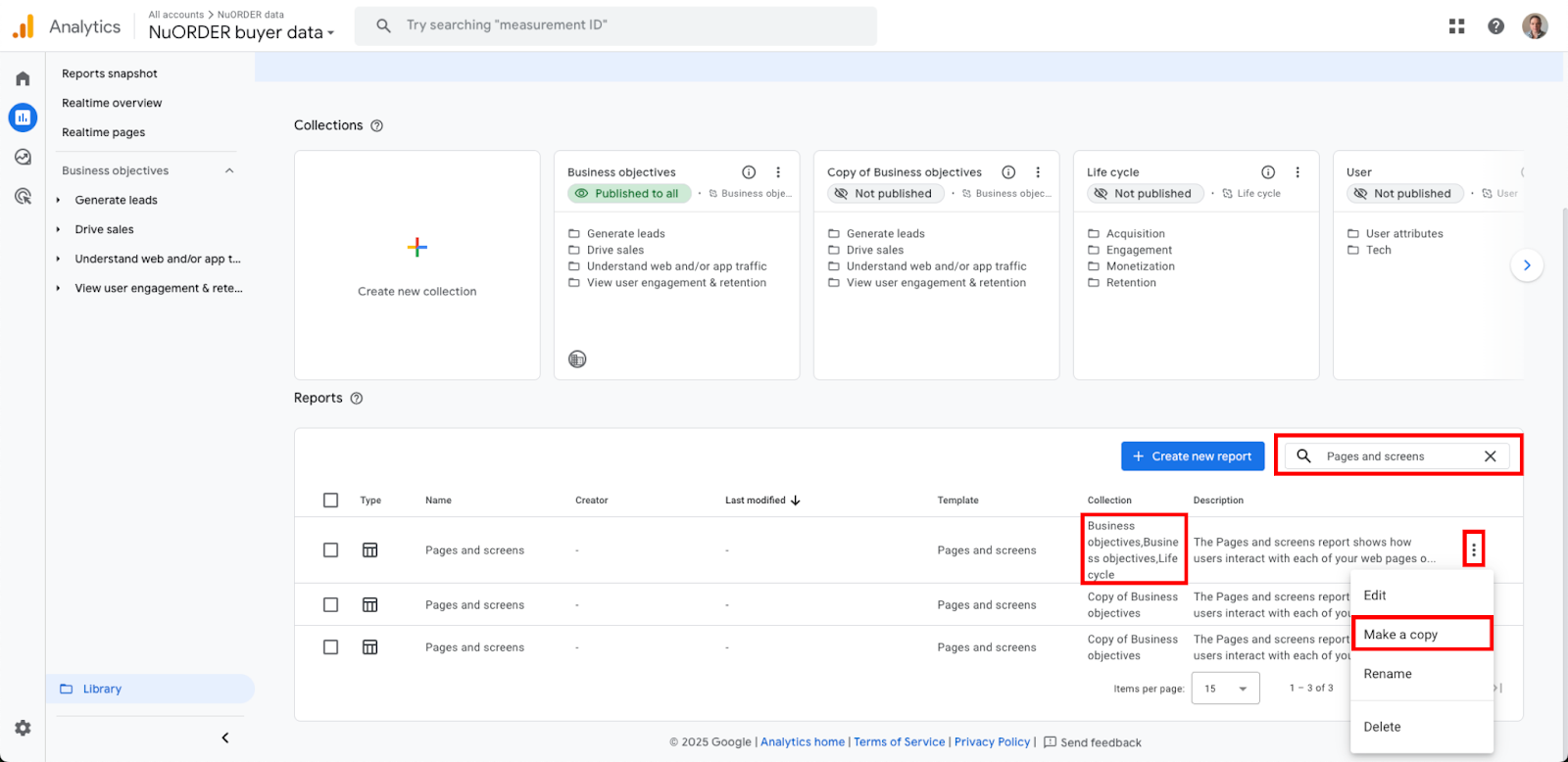The image size is (1568, 762).
Task: Clear the Pages and screens search
Action: [1490, 456]
